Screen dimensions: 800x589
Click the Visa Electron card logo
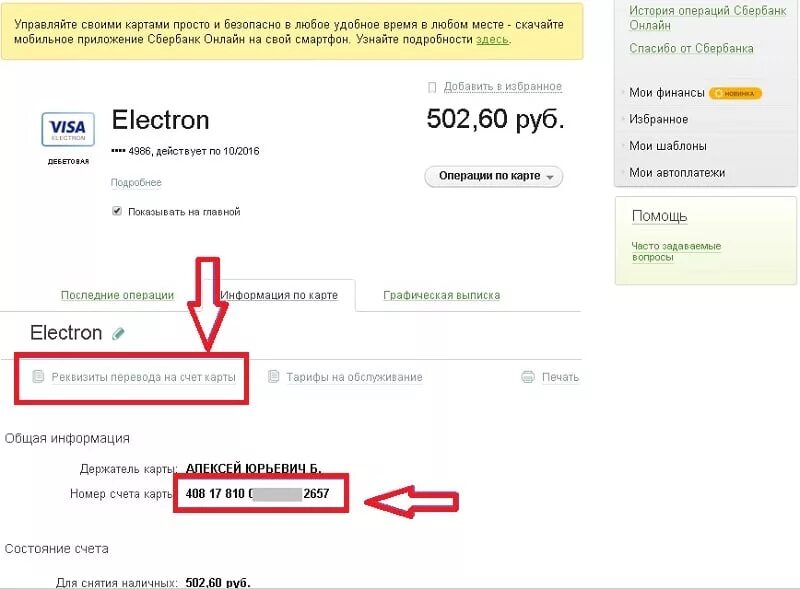coord(68,130)
